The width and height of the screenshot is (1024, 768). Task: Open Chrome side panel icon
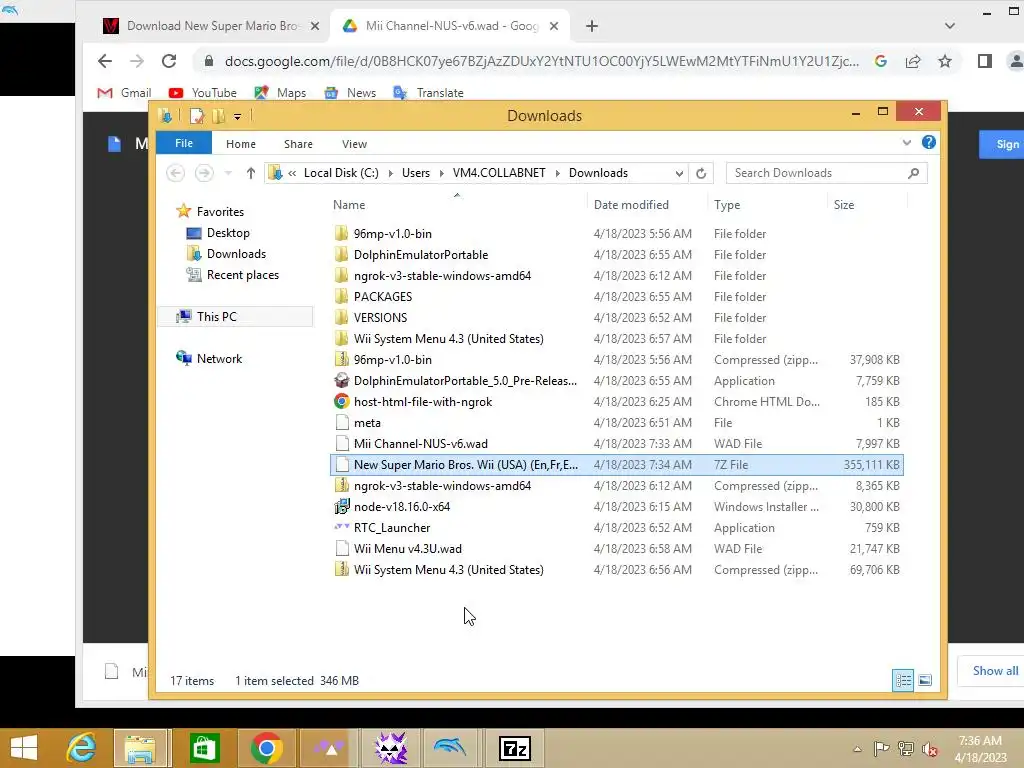[x=985, y=61]
